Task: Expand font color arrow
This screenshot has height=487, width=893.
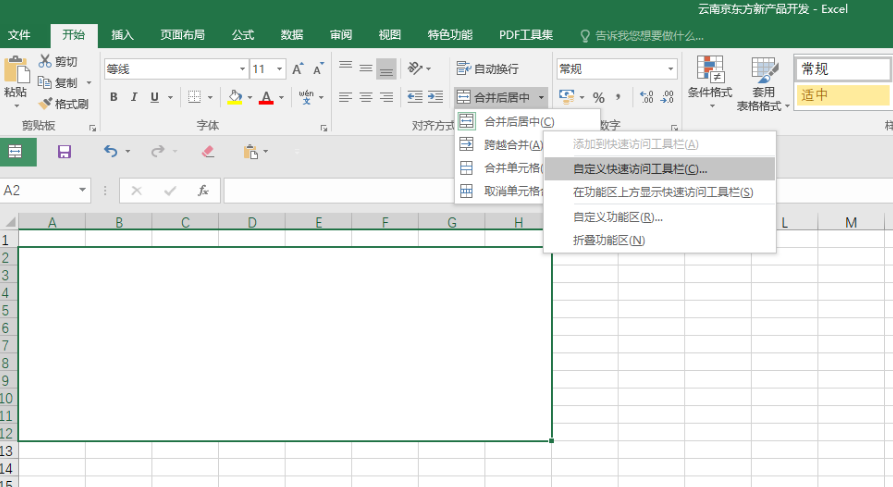Action: tap(281, 97)
